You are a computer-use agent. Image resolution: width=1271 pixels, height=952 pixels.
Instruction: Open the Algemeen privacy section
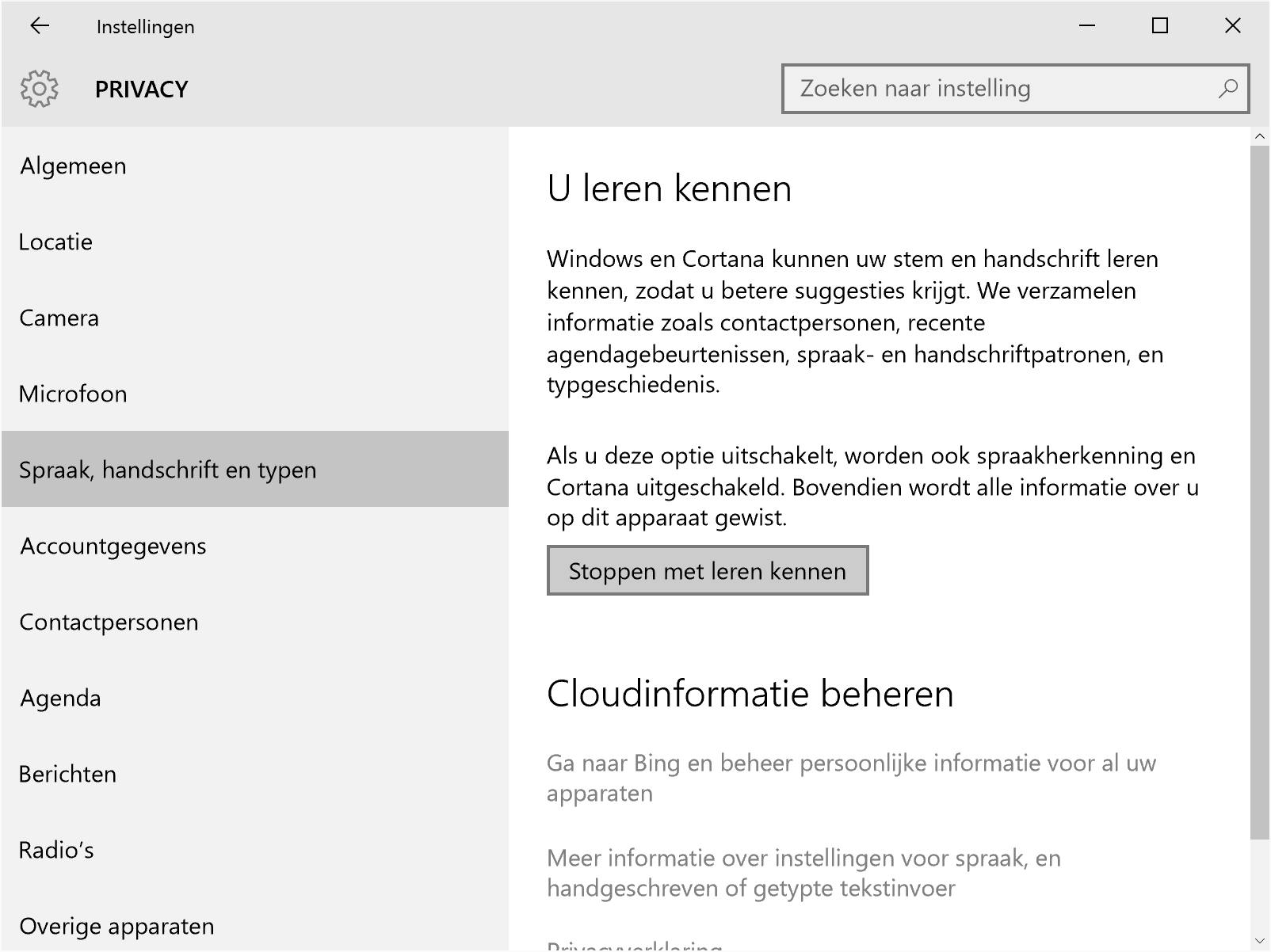click(x=73, y=166)
